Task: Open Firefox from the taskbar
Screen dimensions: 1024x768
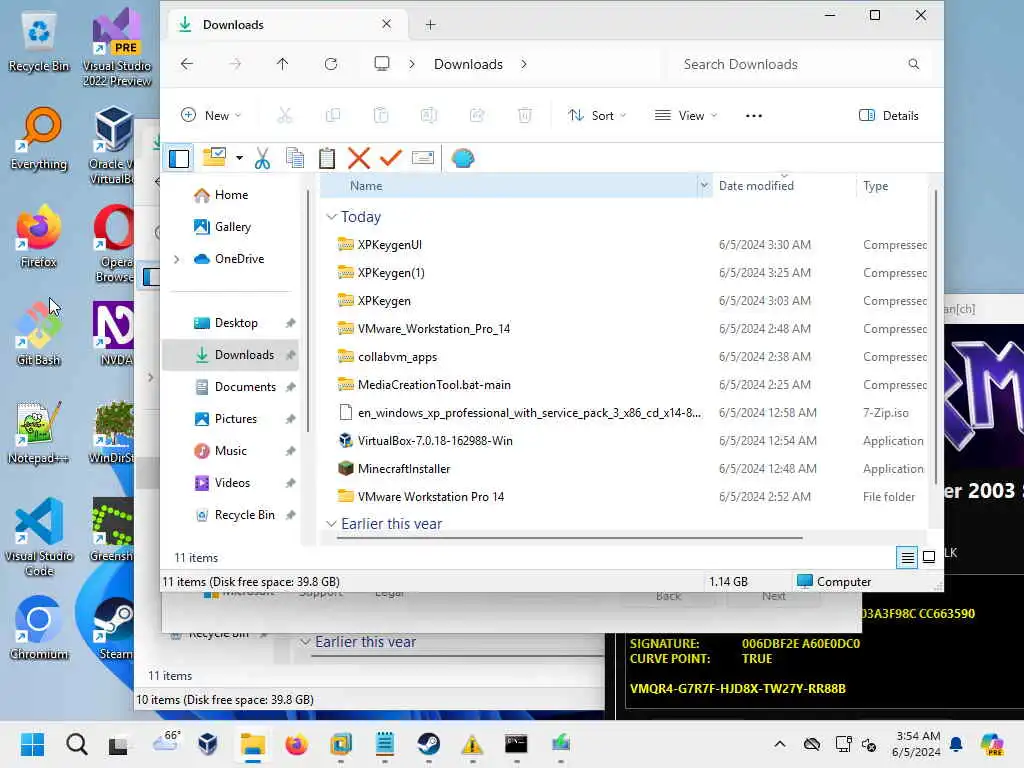Action: (x=296, y=744)
